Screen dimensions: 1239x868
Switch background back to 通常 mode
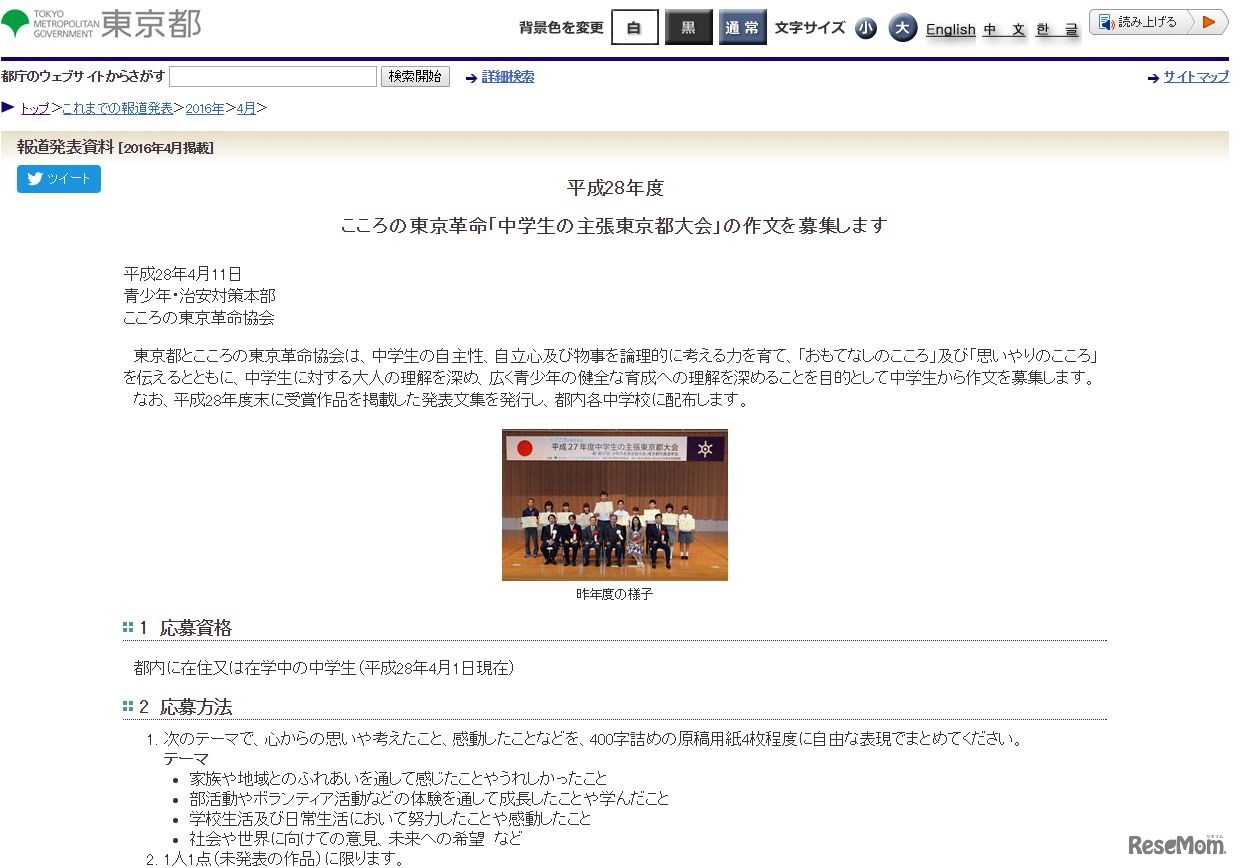point(742,27)
